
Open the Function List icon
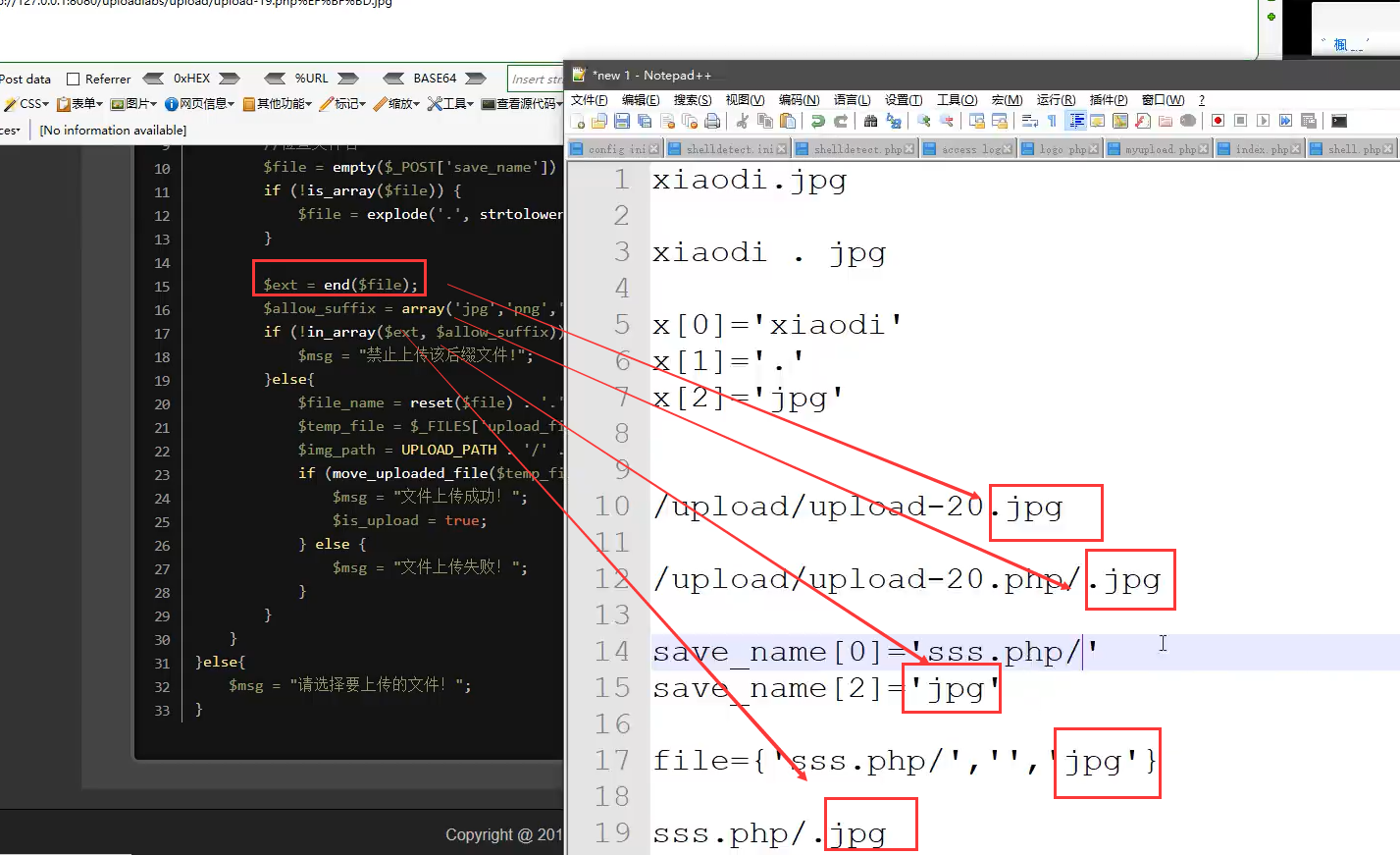[1143, 121]
